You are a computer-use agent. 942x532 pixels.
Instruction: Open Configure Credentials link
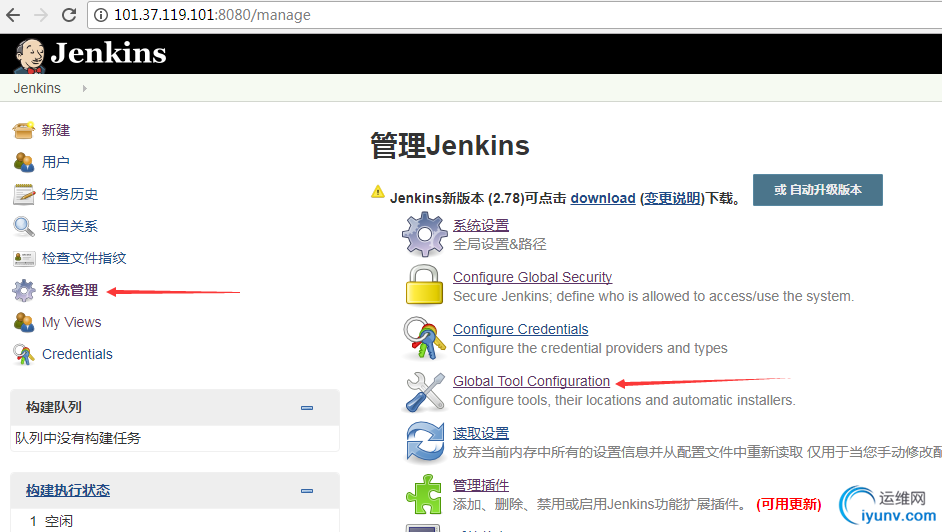click(x=520, y=329)
